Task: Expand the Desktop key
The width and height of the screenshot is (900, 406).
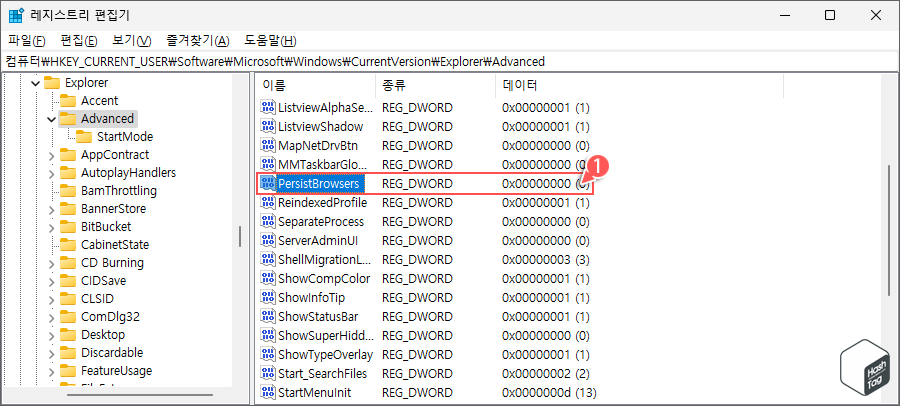Action: [52, 335]
